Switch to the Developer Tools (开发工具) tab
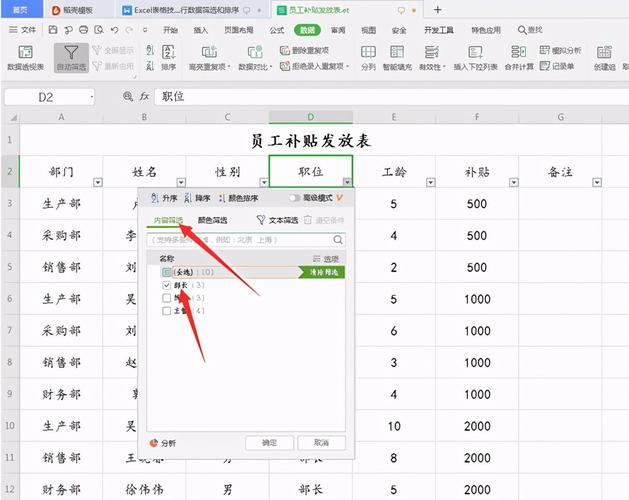The height and width of the screenshot is (500, 629). pyautogui.click(x=439, y=30)
